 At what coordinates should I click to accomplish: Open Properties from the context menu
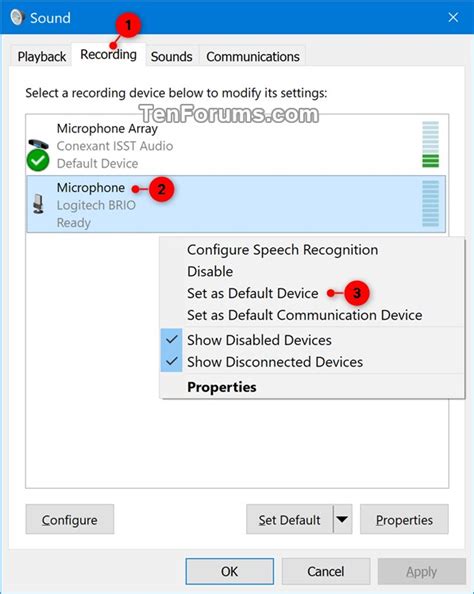(x=222, y=387)
